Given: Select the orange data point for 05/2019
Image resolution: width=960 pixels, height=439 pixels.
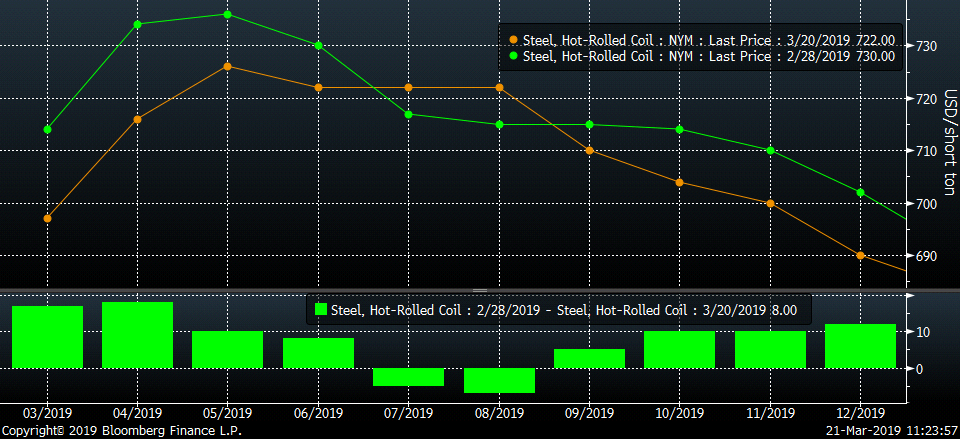Looking at the screenshot, I should (x=227, y=66).
